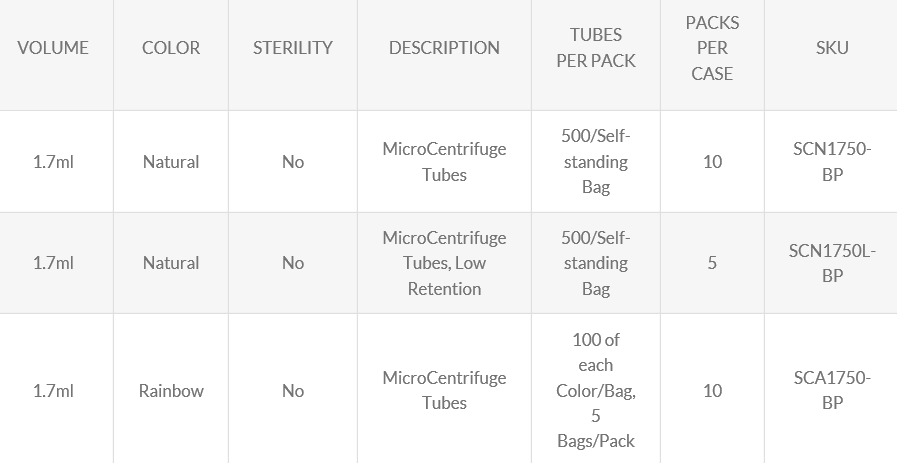This screenshot has width=897, height=463.
Task: Click the SKU column header
Action: click(832, 48)
